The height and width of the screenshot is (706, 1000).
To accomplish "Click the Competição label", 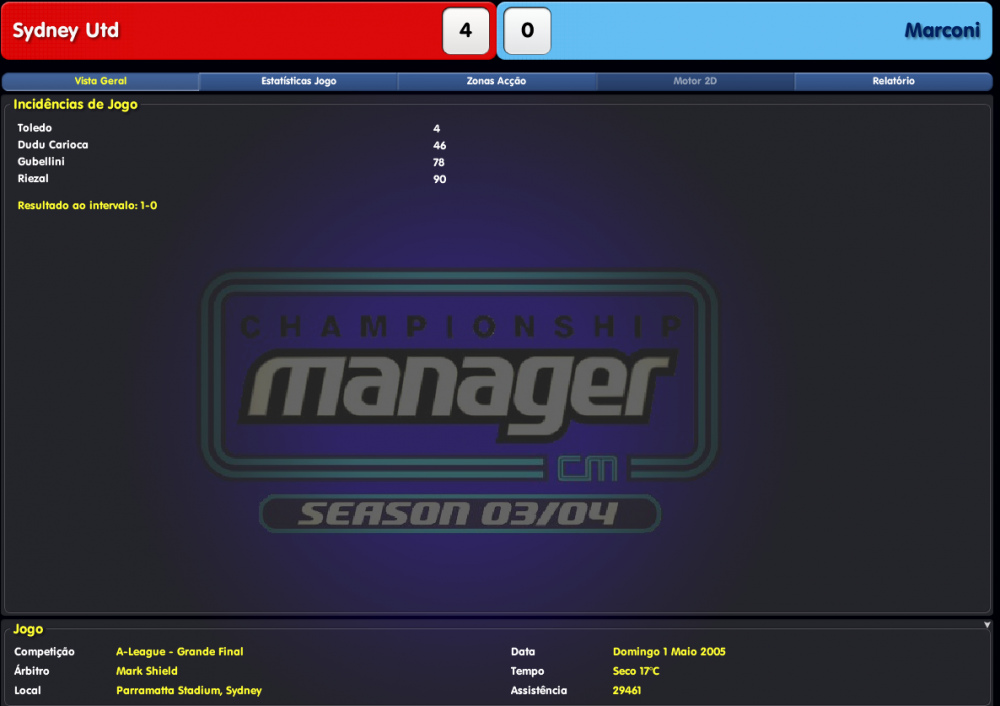I will (44, 652).
